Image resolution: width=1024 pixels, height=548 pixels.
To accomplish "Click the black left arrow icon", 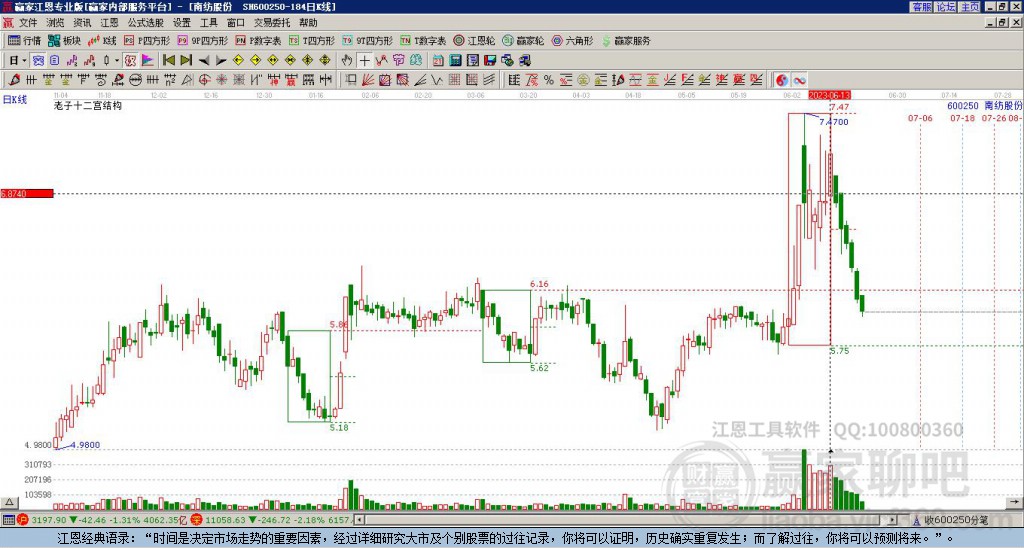I will tap(204, 61).
